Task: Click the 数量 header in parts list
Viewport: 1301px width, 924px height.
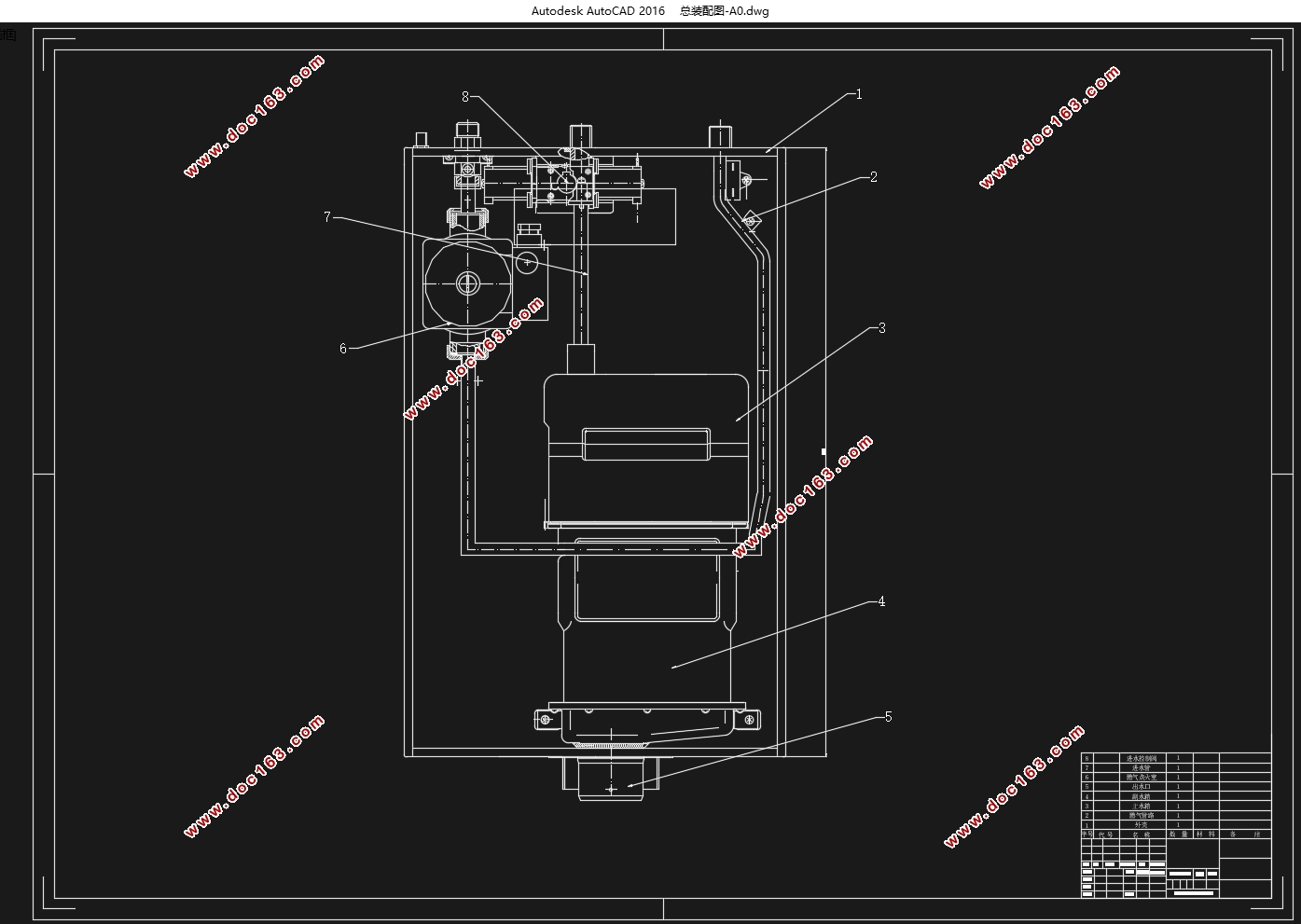Action: click(1179, 834)
